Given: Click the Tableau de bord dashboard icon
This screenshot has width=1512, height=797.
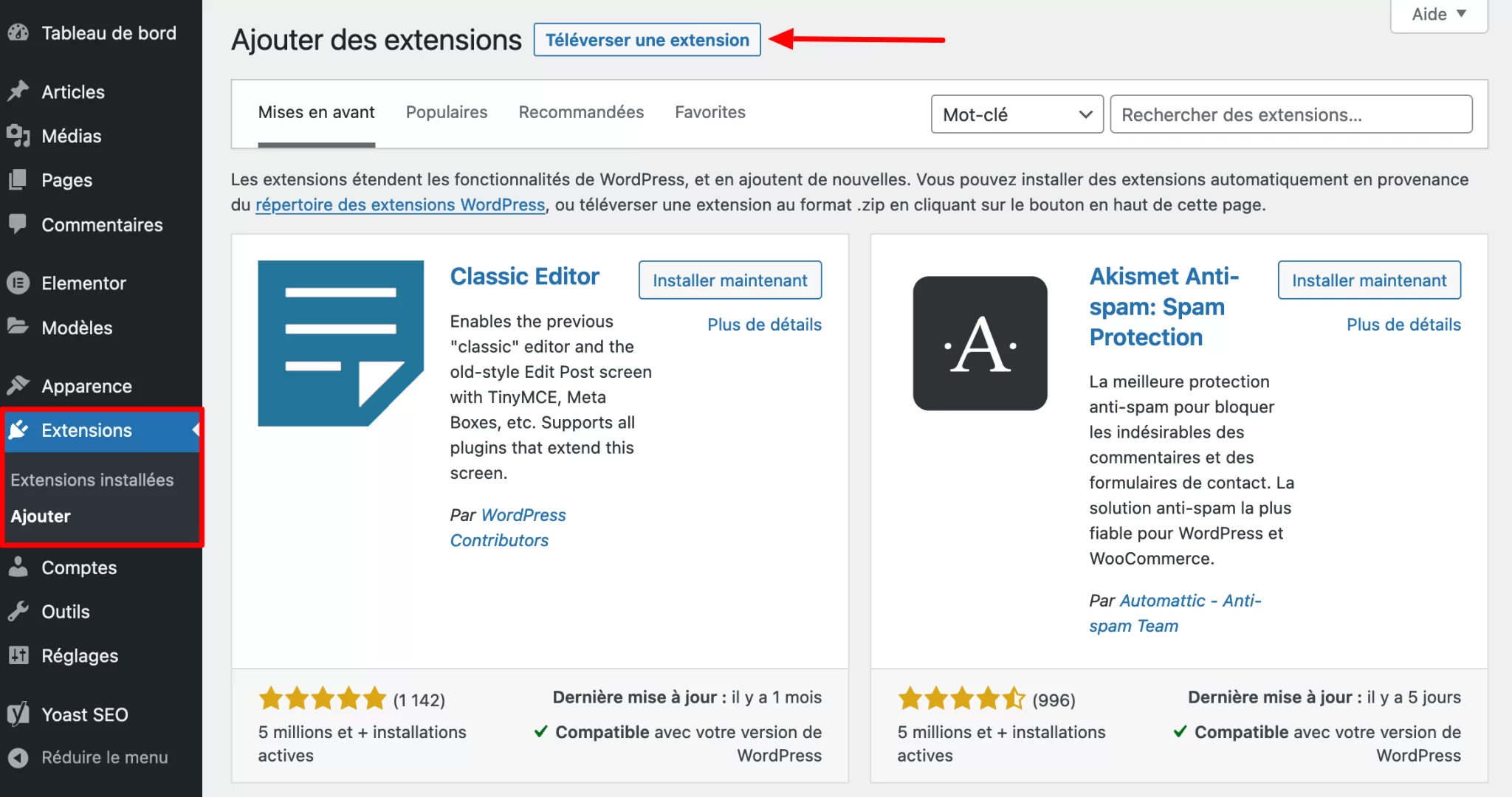Looking at the screenshot, I should coord(18,32).
